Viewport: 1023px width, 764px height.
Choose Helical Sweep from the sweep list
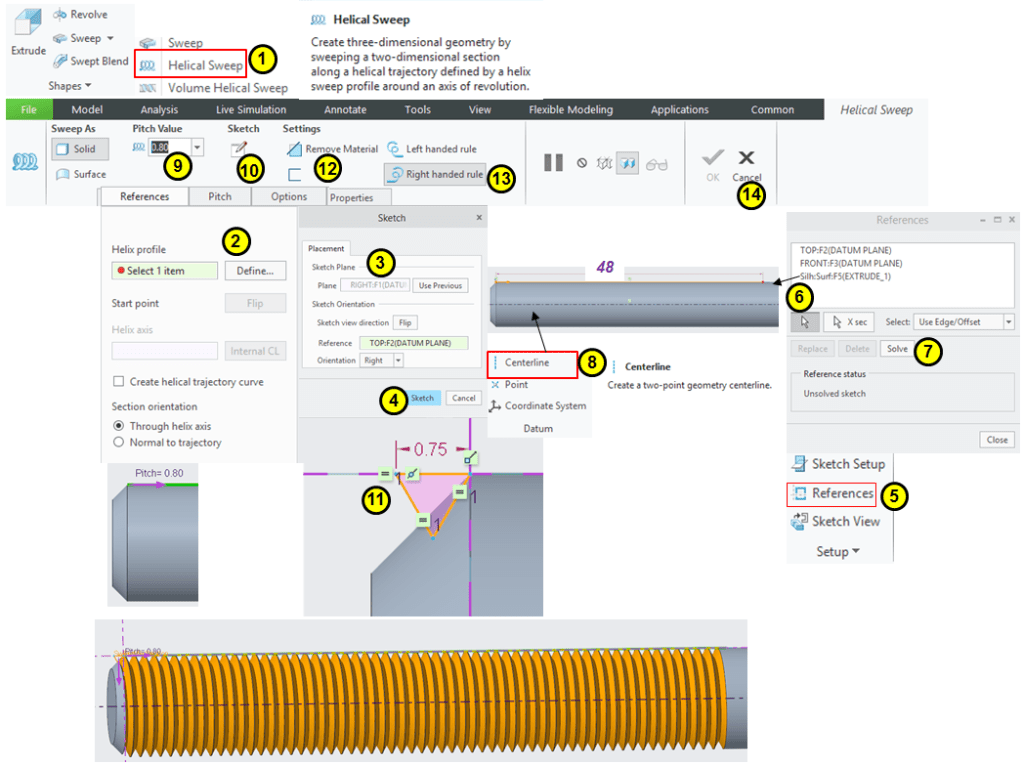click(x=205, y=65)
